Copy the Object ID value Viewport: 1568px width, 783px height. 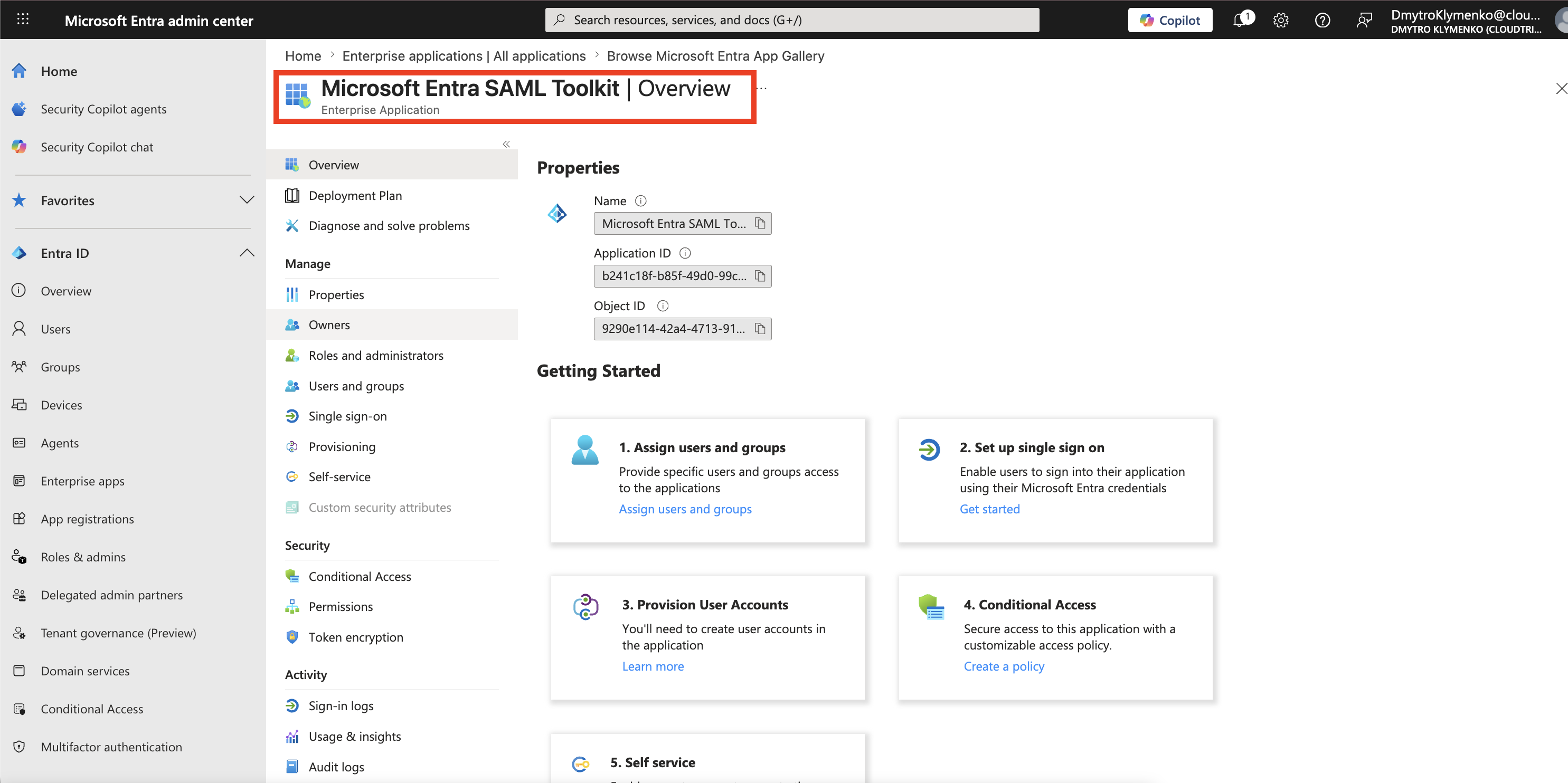click(760, 329)
